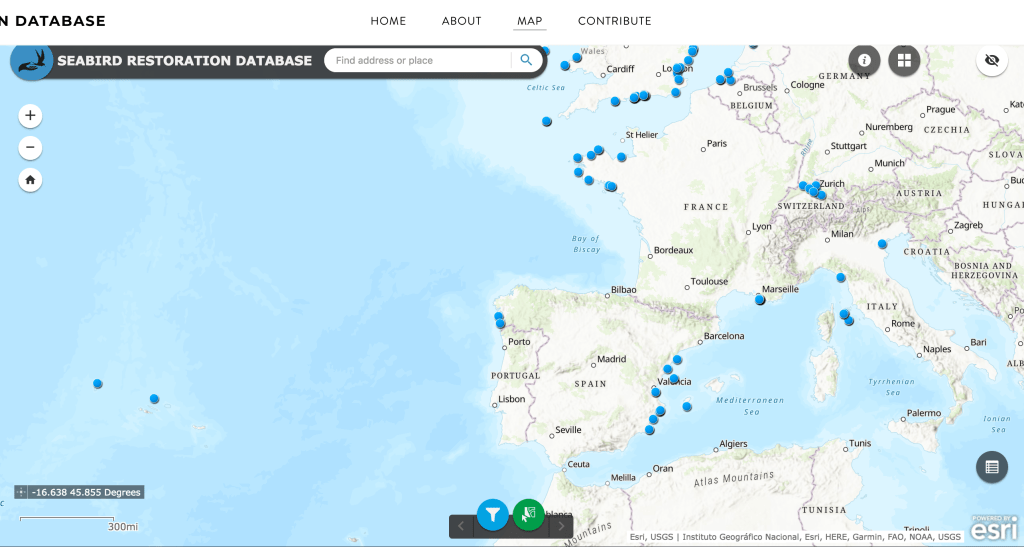Toggle the coordinate crosshair locate button

coord(21,492)
